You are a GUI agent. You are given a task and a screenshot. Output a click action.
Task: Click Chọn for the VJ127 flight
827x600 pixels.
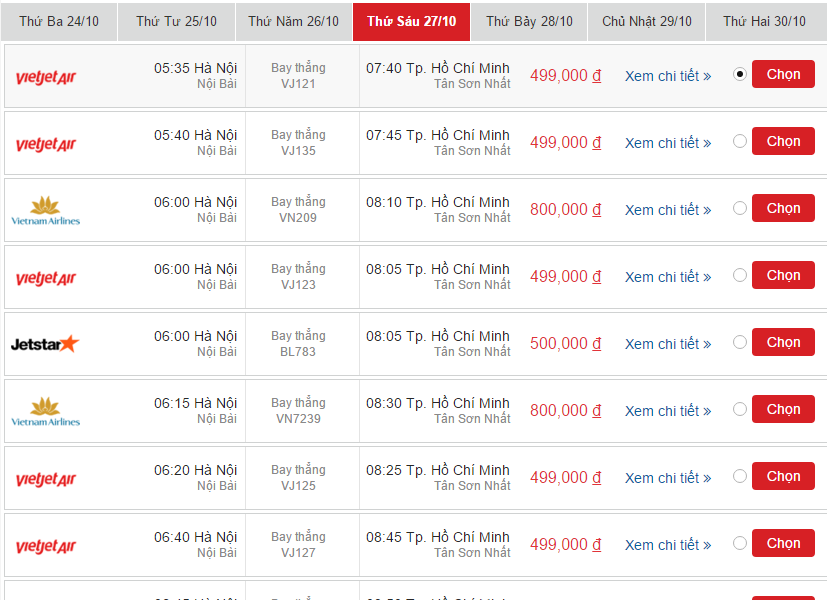pyautogui.click(x=783, y=543)
